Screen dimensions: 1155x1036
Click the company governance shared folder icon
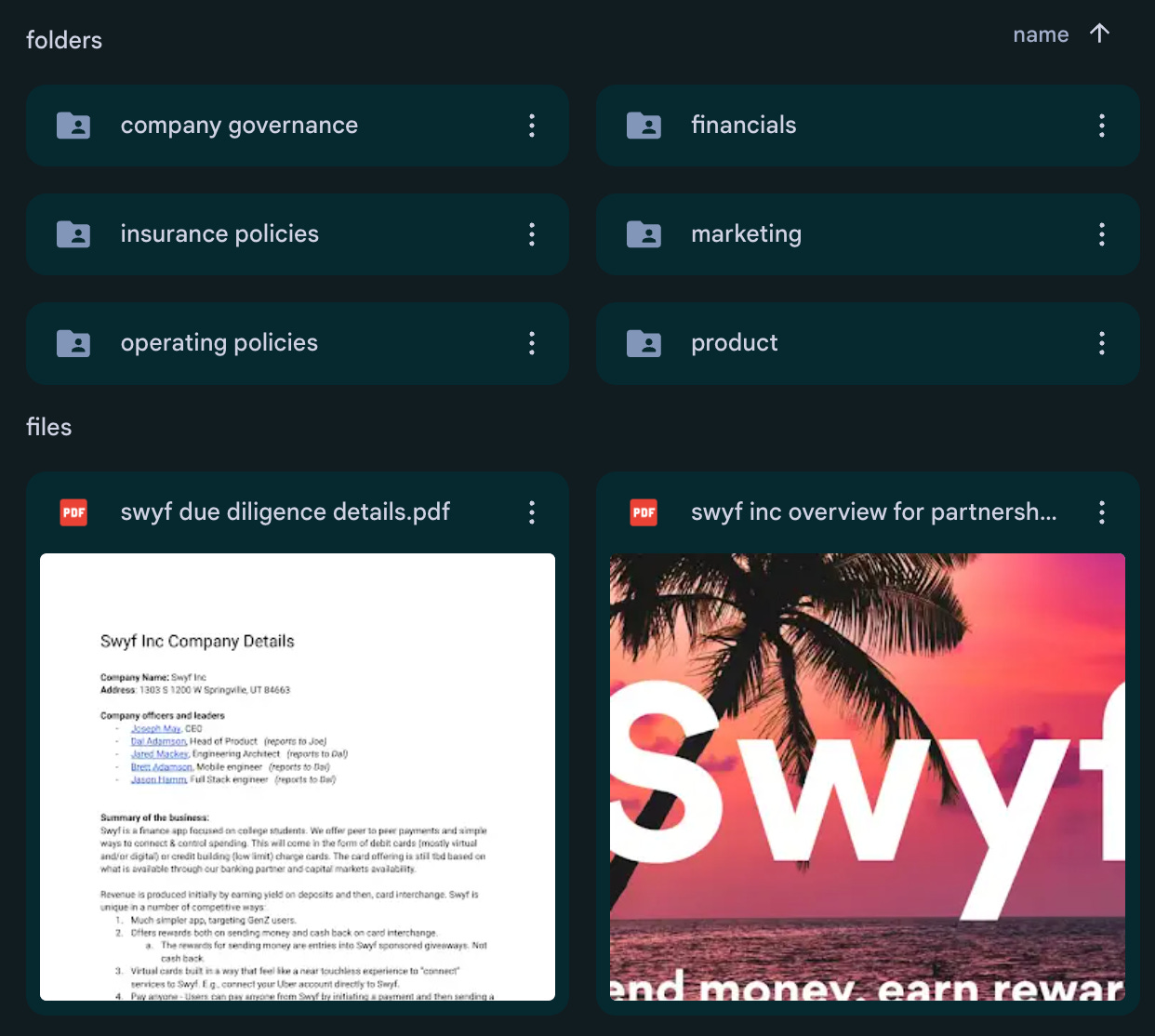coord(73,126)
